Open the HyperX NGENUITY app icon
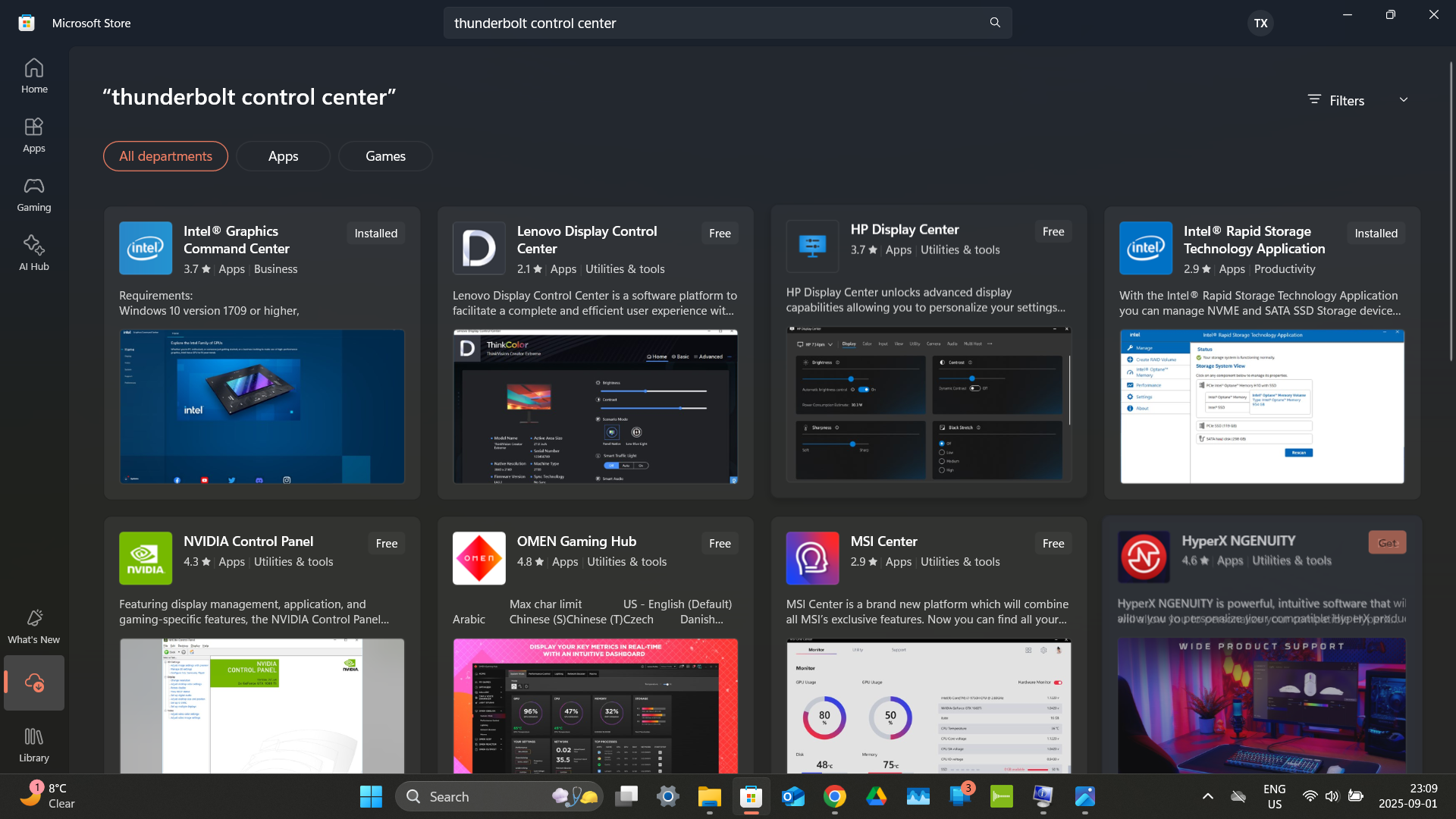1456x819 pixels. coord(1144,557)
